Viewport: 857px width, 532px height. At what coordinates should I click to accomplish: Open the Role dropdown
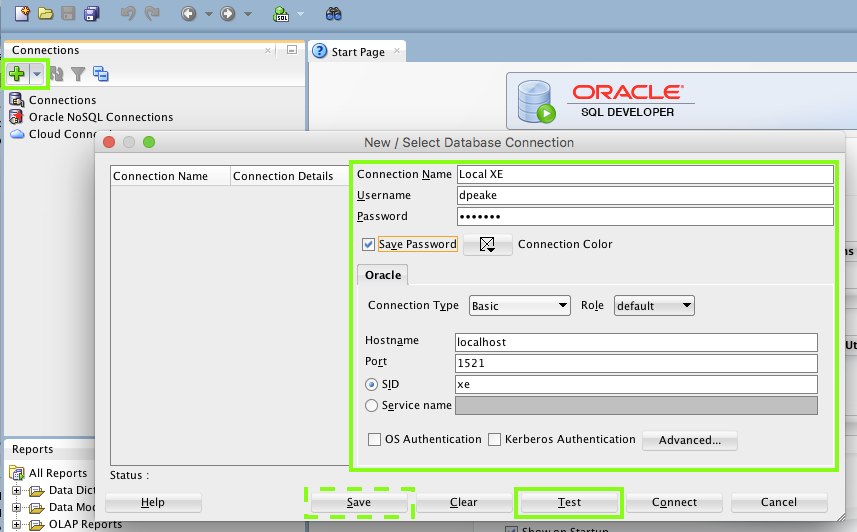point(654,306)
